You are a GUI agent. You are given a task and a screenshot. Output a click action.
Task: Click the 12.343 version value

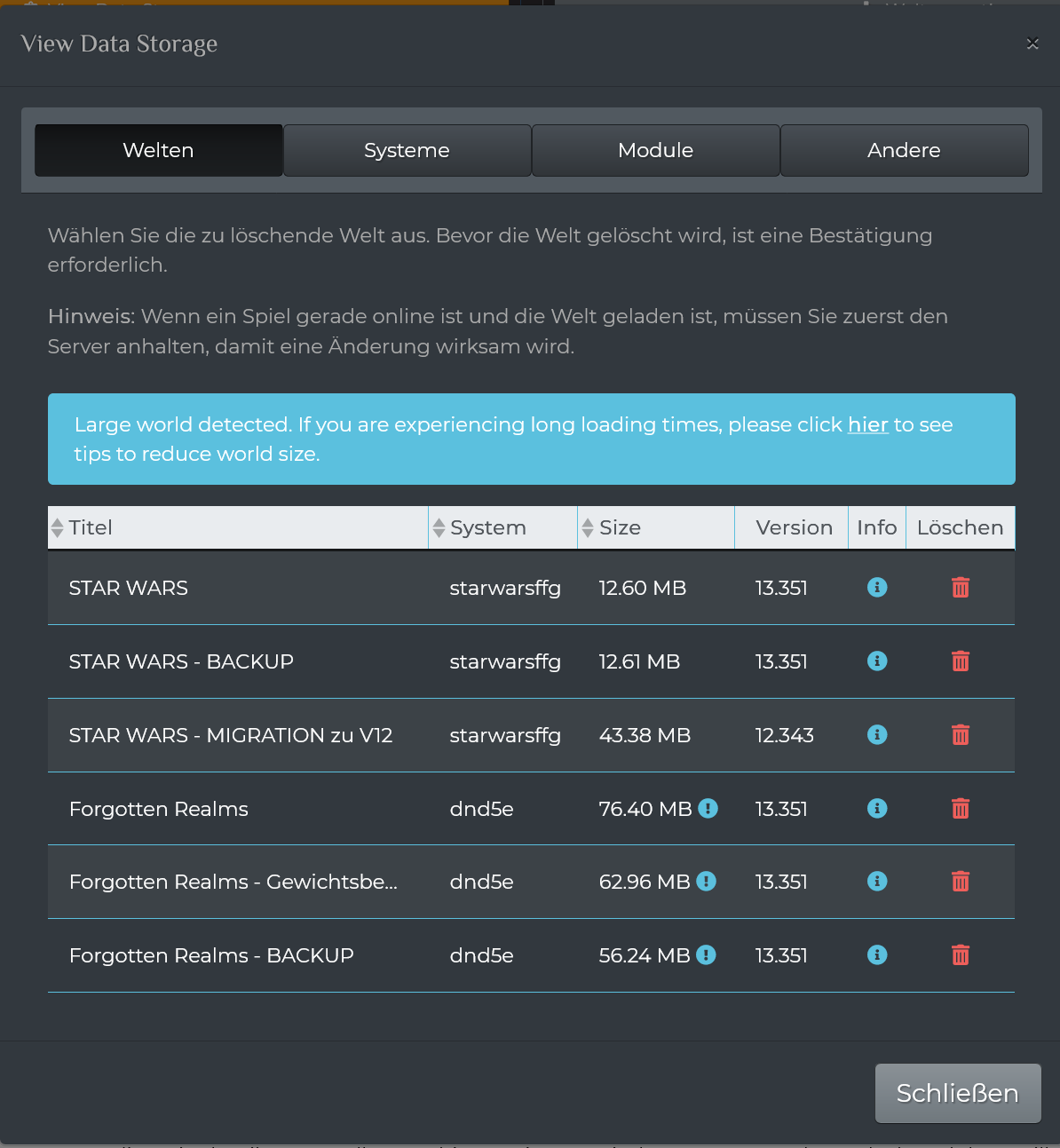click(x=785, y=735)
